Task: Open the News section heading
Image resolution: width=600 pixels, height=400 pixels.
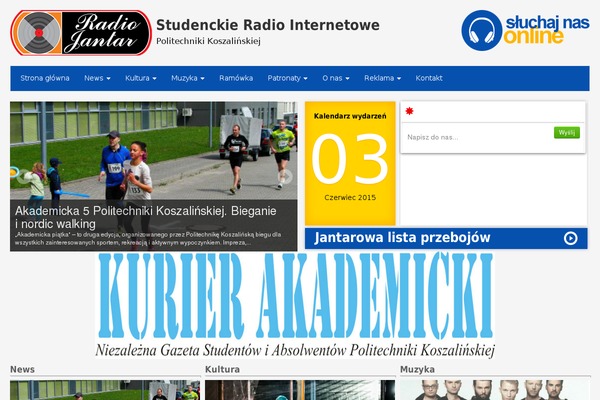Action: coord(22,369)
